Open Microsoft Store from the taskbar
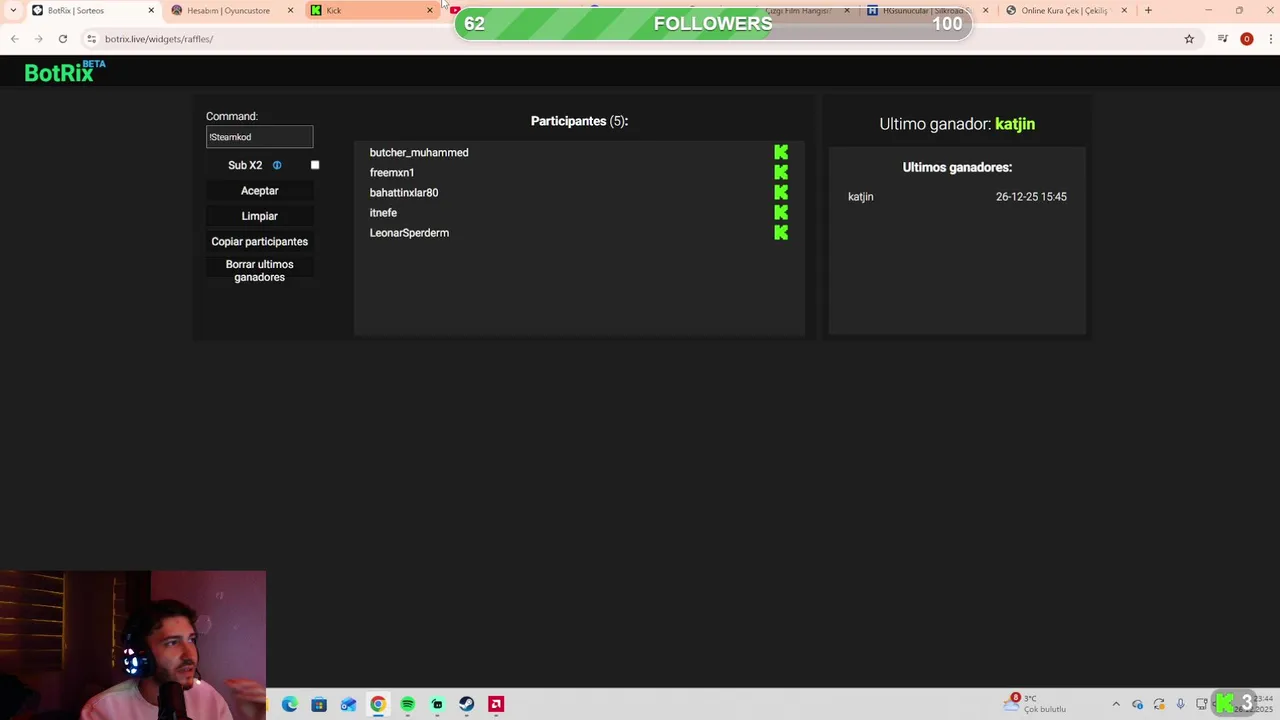 coord(319,704)
